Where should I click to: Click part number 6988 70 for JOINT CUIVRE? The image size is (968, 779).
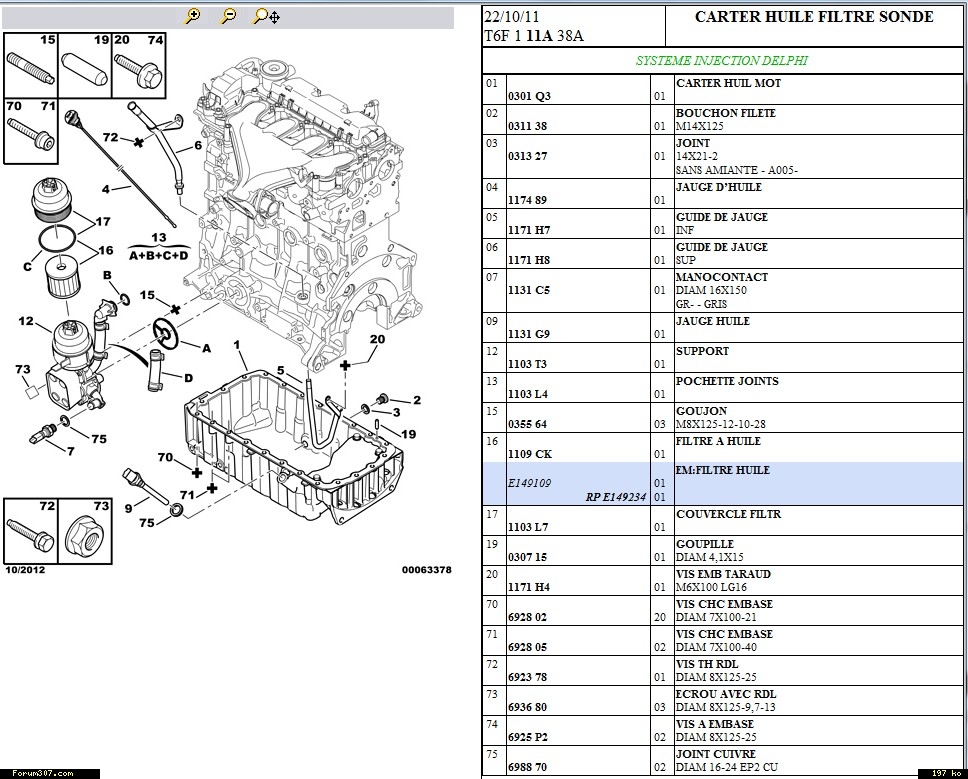tap(528, 767)
